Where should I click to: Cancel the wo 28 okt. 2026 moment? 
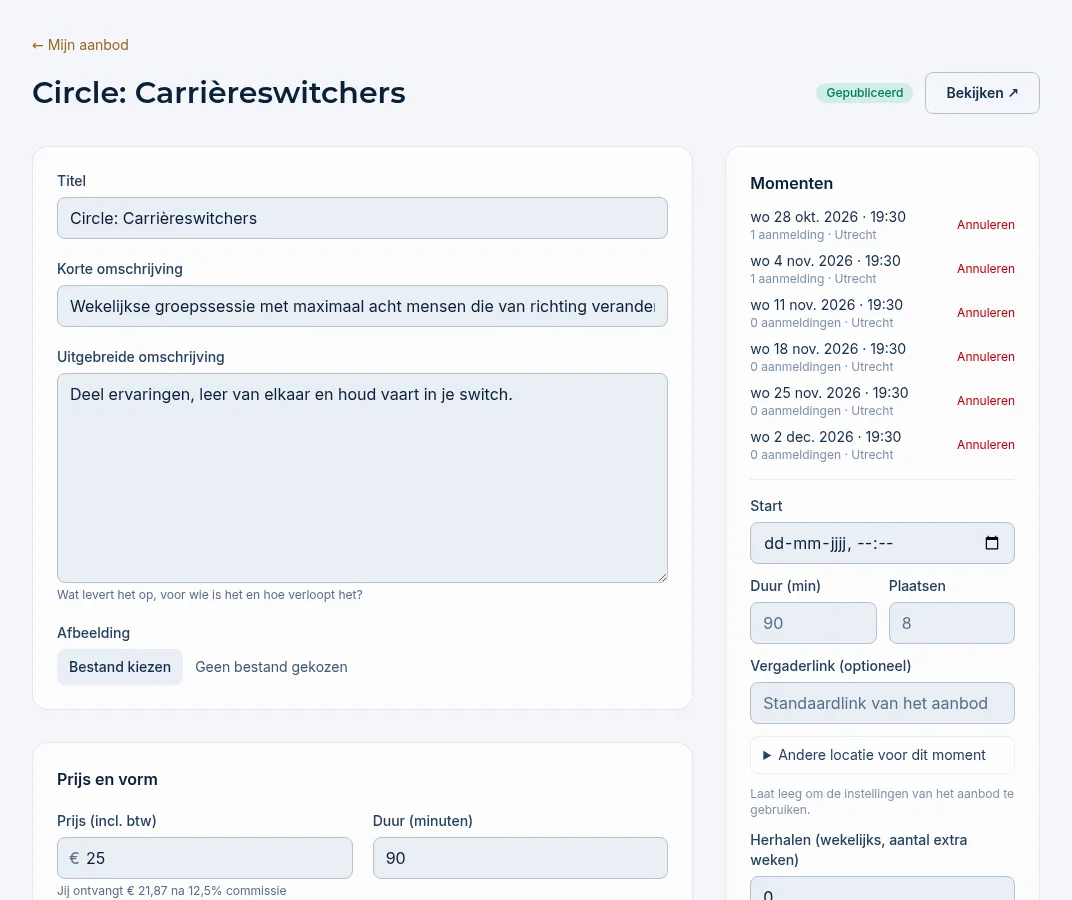pyautogui.click(x=985, y=225)
